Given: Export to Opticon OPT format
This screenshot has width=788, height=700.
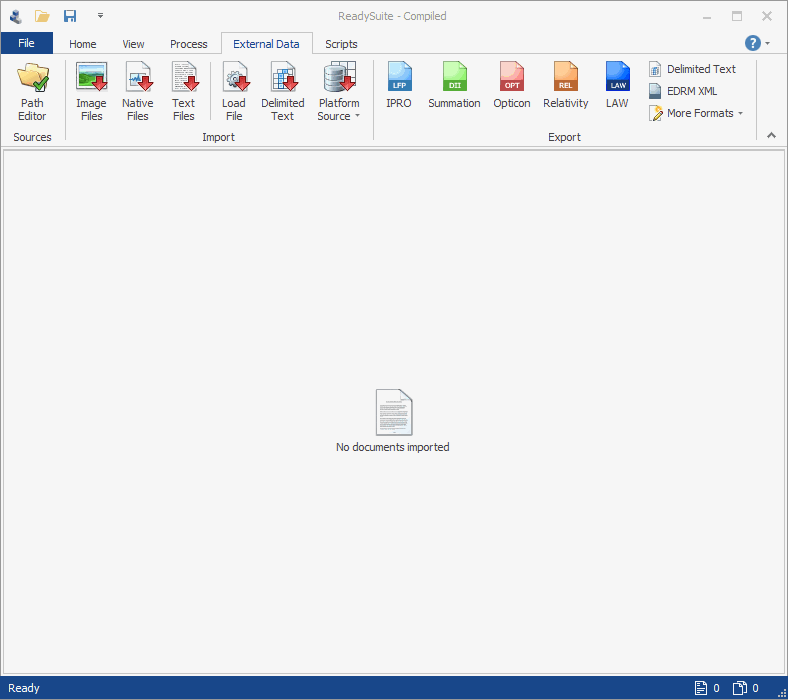Looking at the screenshot, I should pyautogui.click(x=512, y=86).
